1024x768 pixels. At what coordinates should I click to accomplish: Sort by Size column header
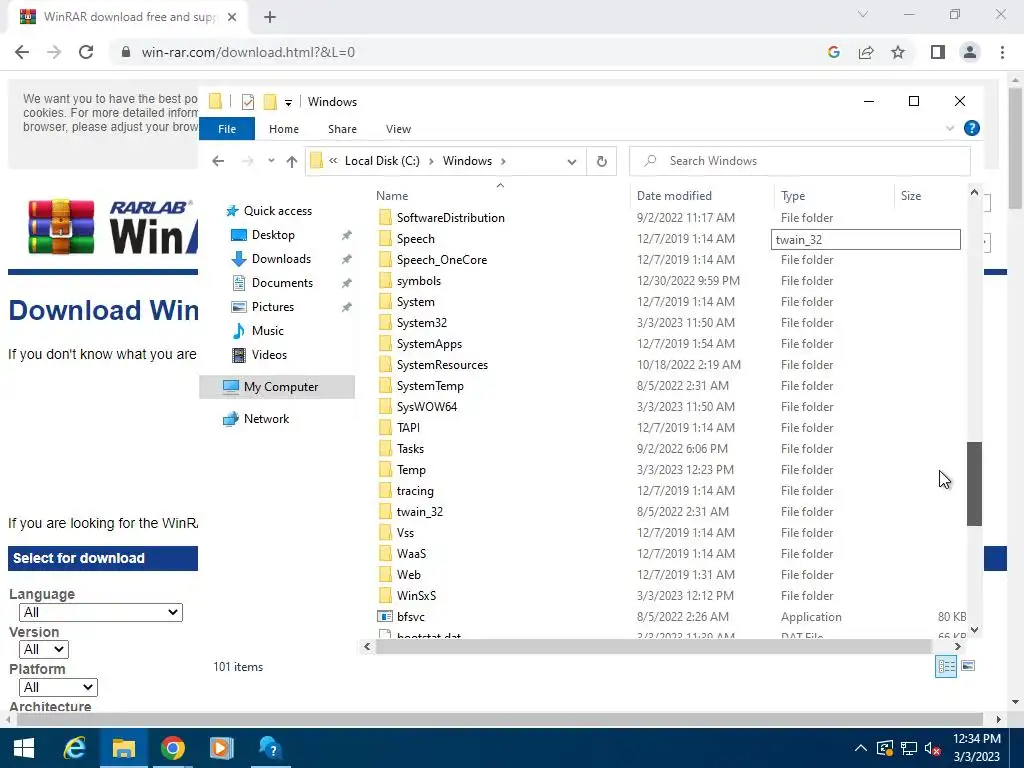(x=911, y=196)
